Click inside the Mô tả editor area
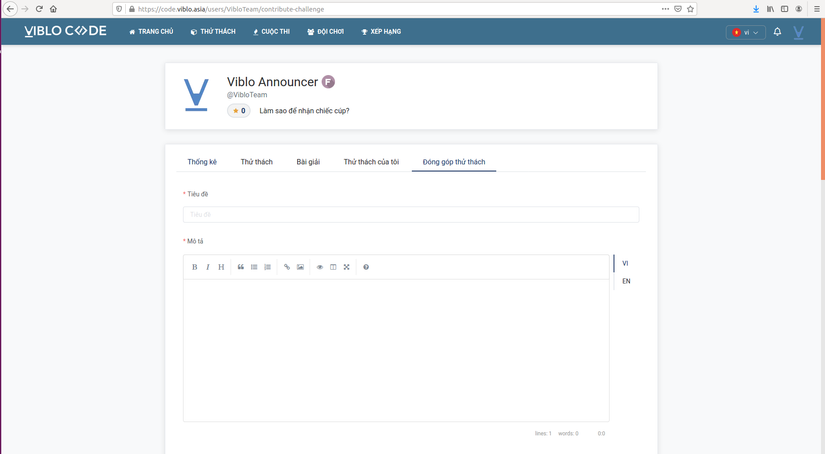The width and height of the screenshot is (825, 454). point(396,350)
